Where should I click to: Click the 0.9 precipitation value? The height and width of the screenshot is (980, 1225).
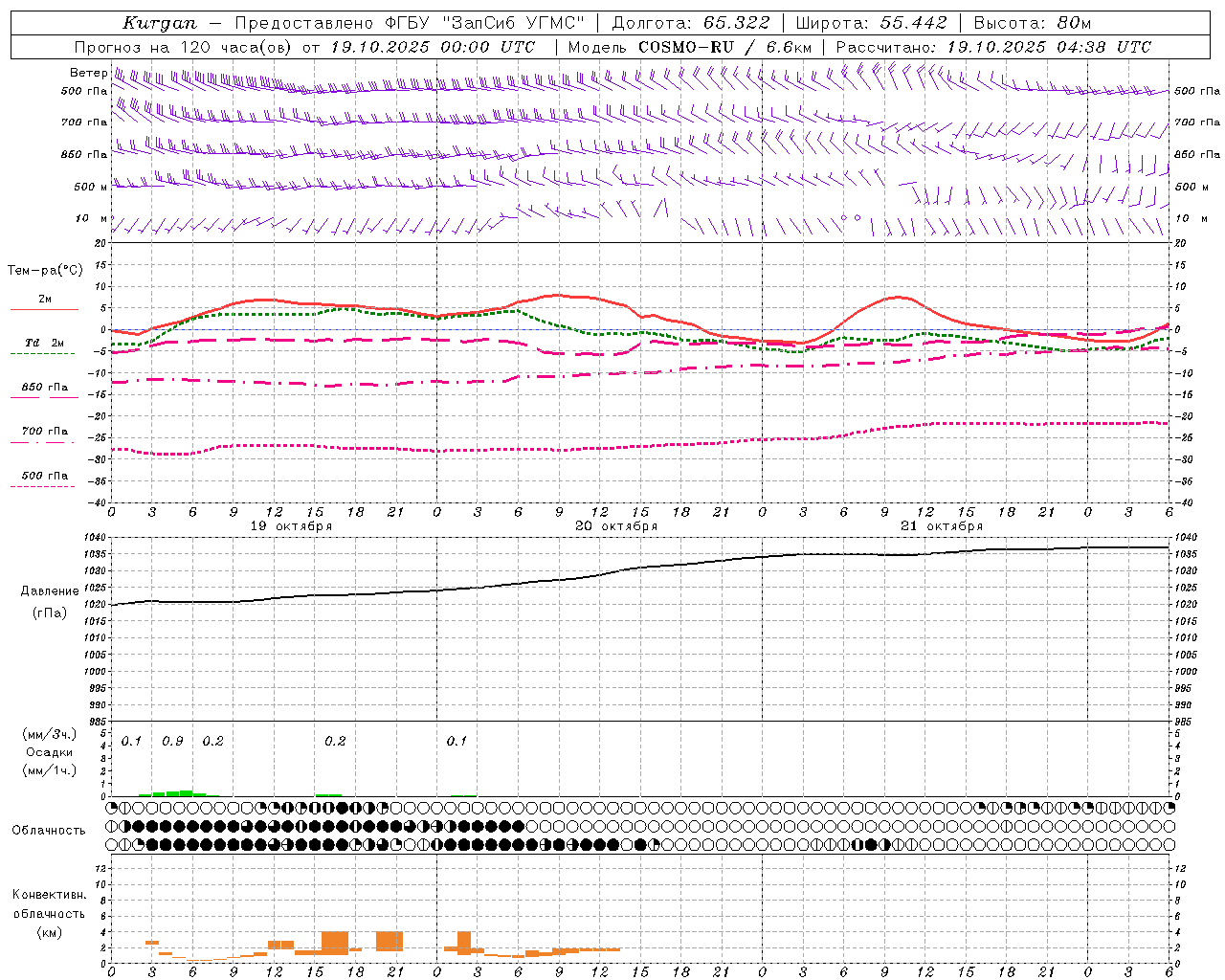click(172, 742)
